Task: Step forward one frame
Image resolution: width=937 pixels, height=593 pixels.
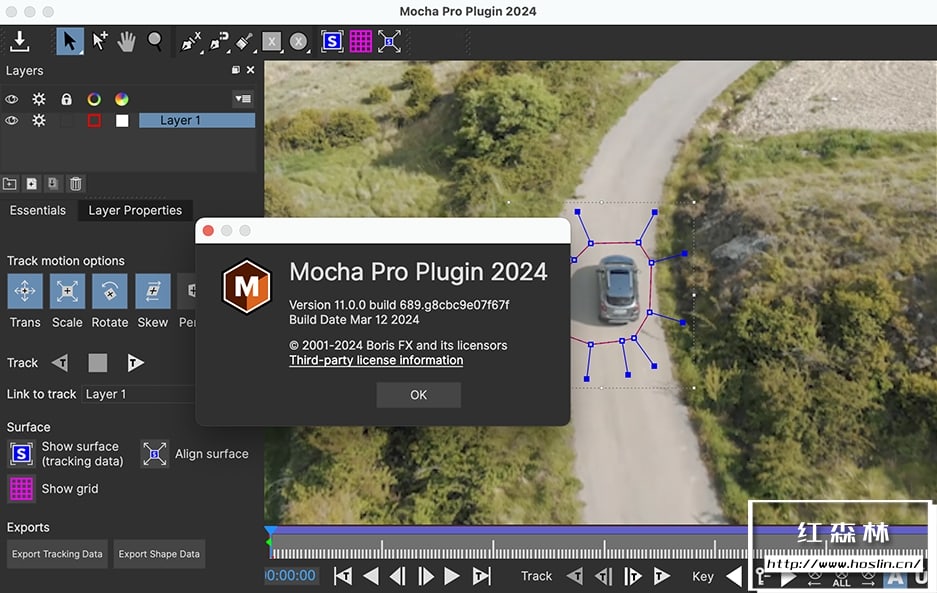Action: click(425, 576)
